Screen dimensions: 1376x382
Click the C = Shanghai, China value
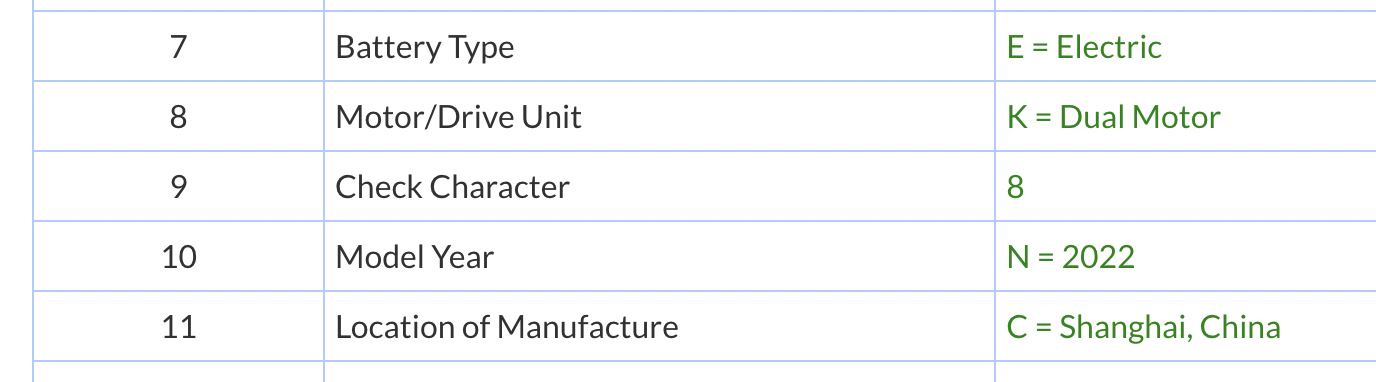pos(1144,327)
